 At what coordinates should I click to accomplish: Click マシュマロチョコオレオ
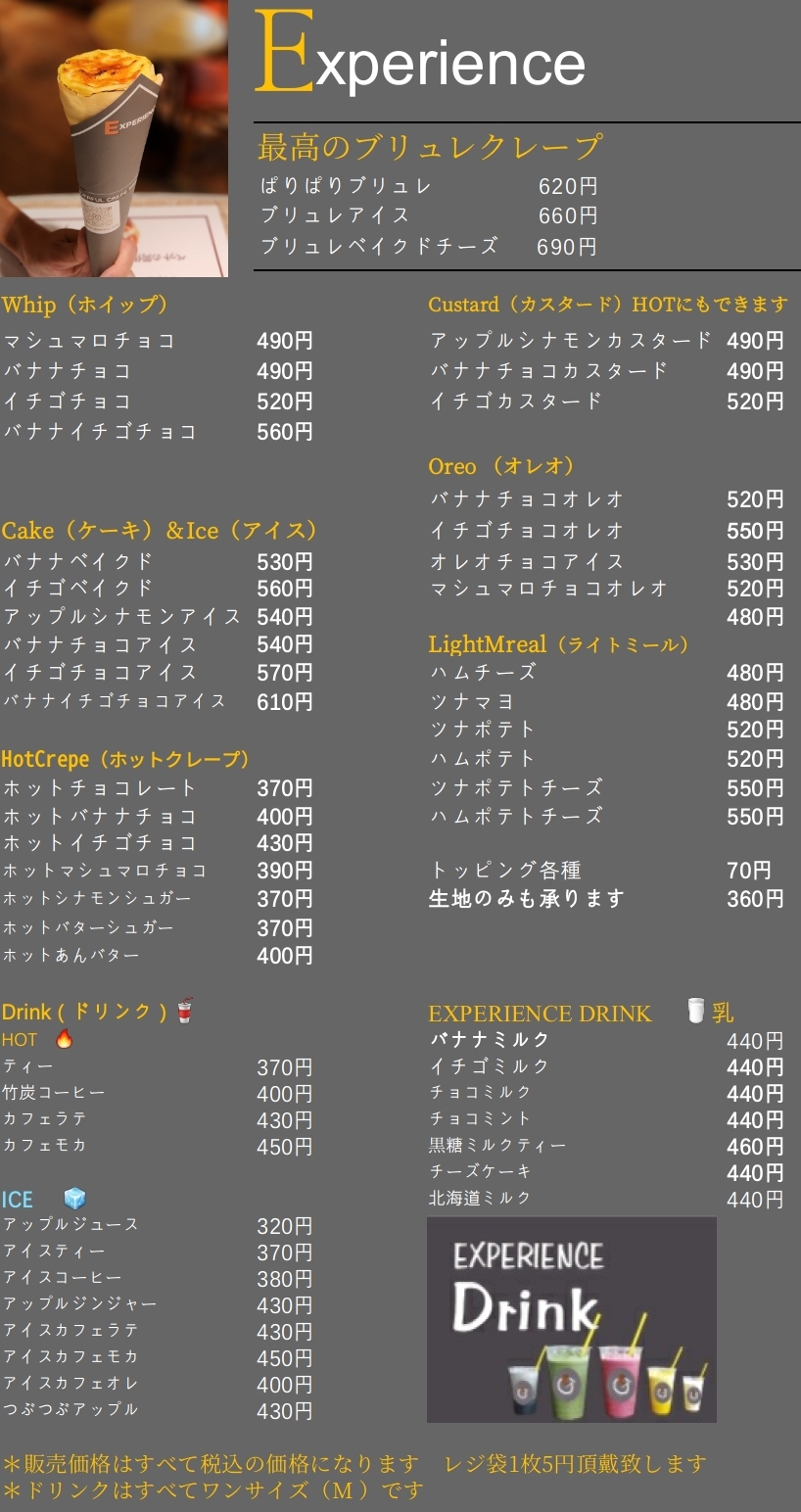[x=549, y=589]
